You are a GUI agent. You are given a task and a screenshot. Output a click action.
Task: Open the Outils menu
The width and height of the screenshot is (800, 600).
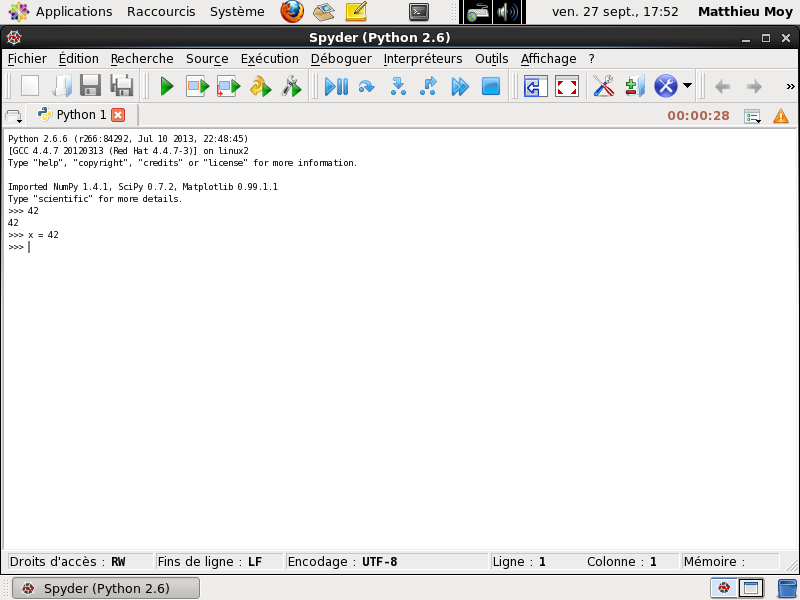(x=491, y=59)
